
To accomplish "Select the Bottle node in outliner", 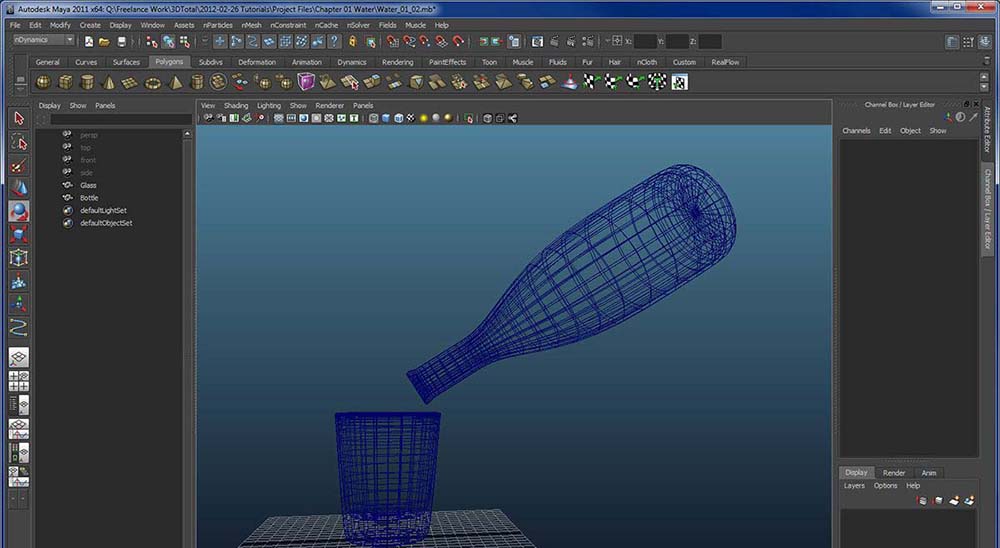I will 90,198.
